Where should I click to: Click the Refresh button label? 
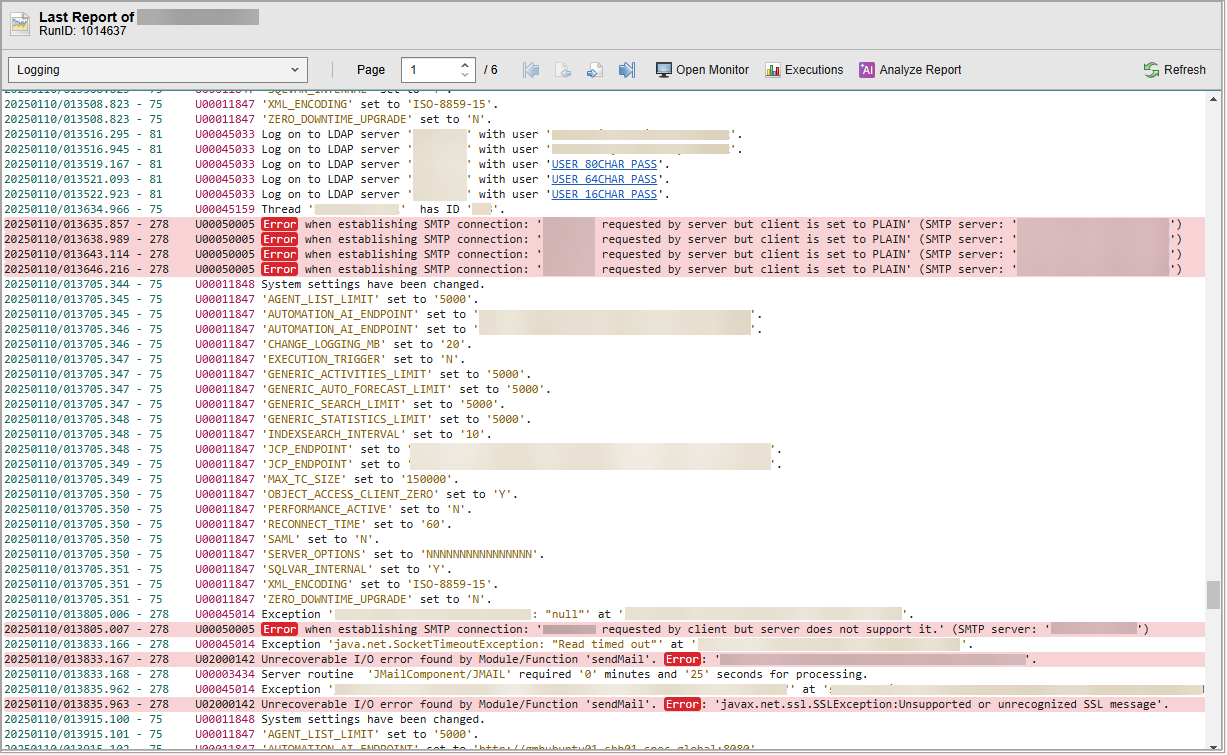[x=1184, y=70]
